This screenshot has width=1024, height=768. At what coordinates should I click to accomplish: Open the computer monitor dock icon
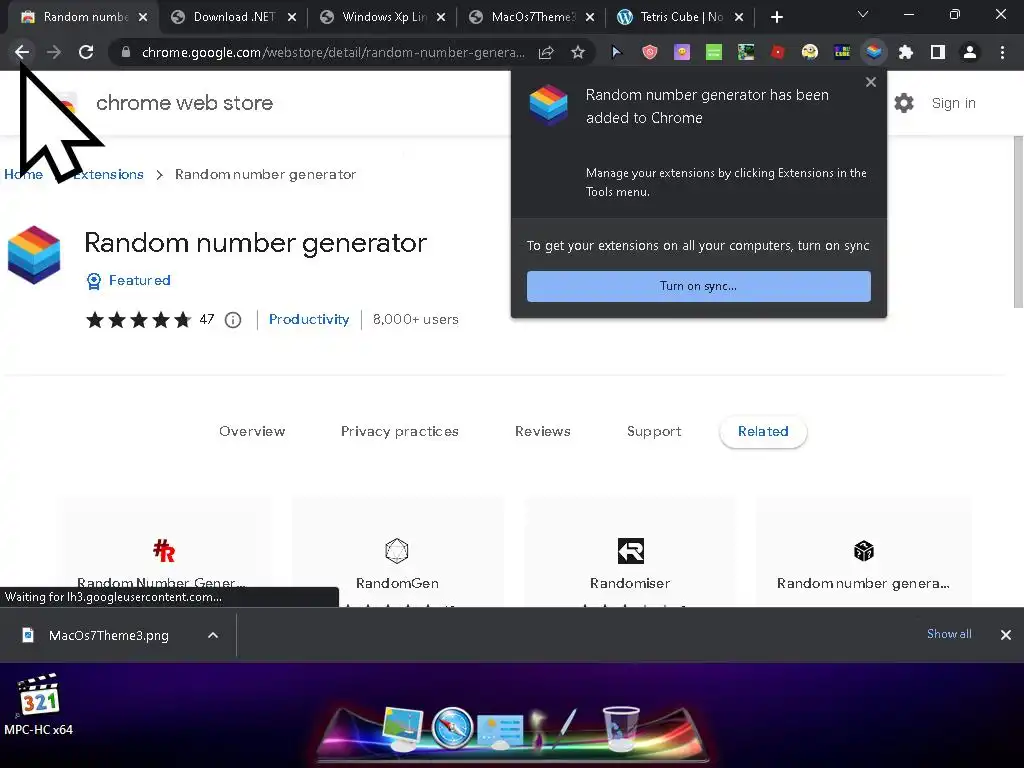point(404,728)
